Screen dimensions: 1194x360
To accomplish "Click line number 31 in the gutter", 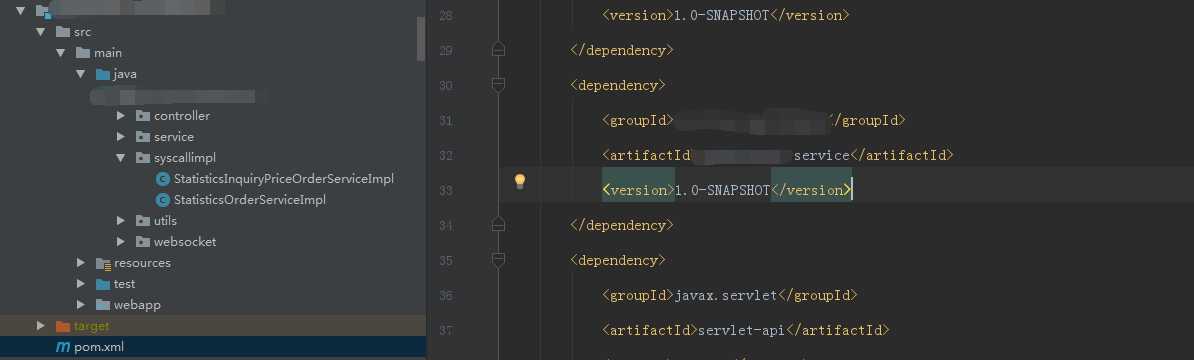I will pyautogui.click(x=446, y=120).
